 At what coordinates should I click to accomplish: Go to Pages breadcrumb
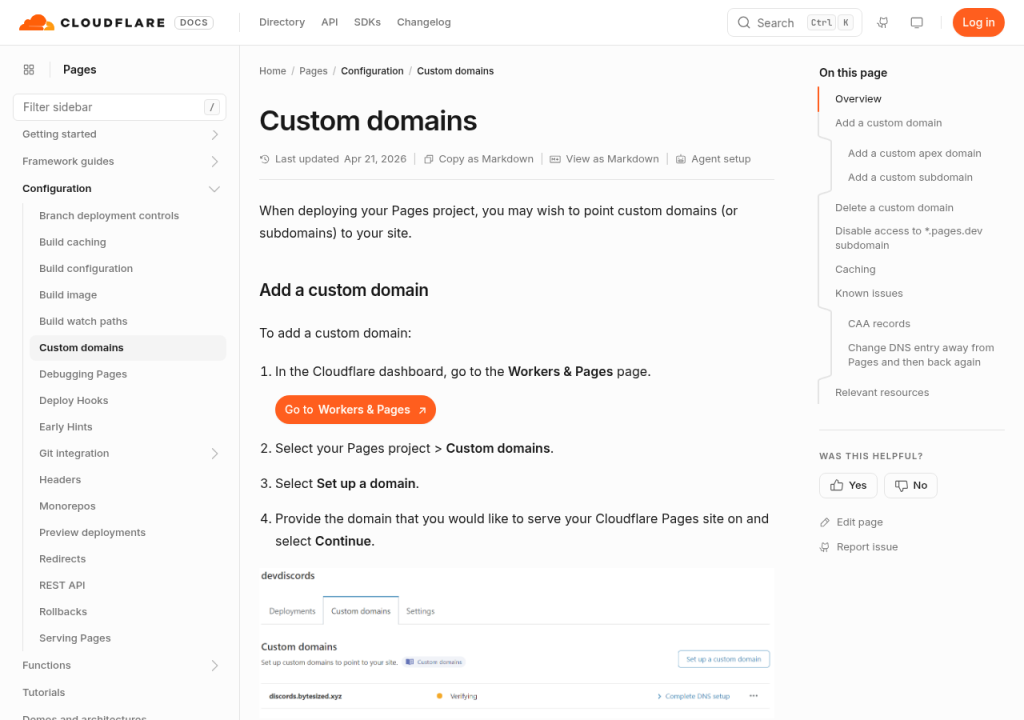coord(313,71)
